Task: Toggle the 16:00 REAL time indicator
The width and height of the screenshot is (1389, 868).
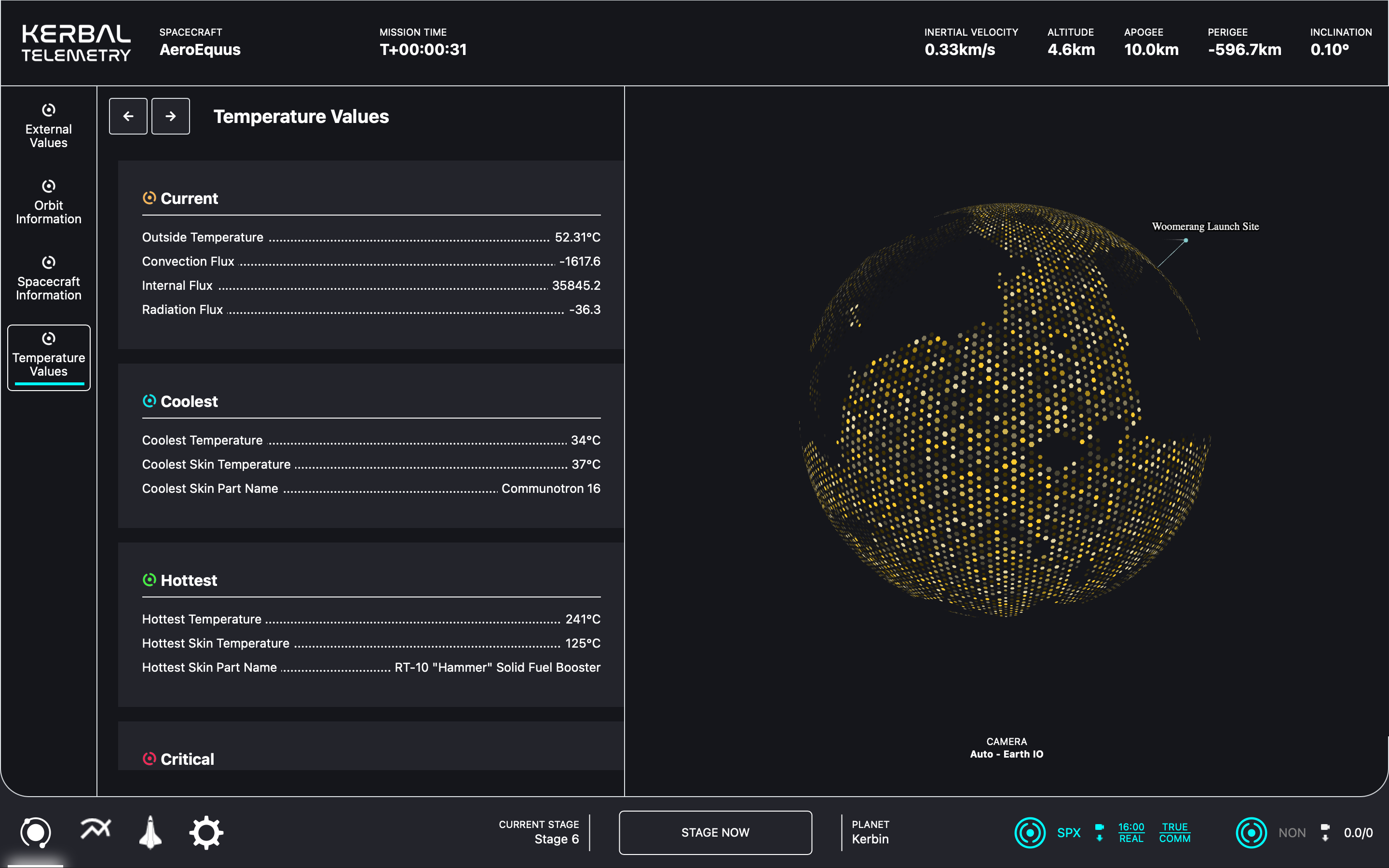Action: [1130, 832]
